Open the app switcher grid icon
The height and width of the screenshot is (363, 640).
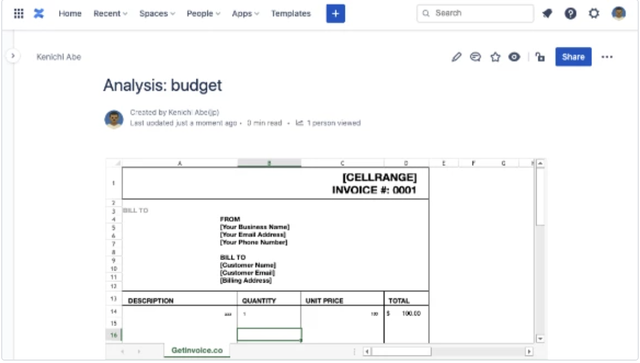coord(18,13)
